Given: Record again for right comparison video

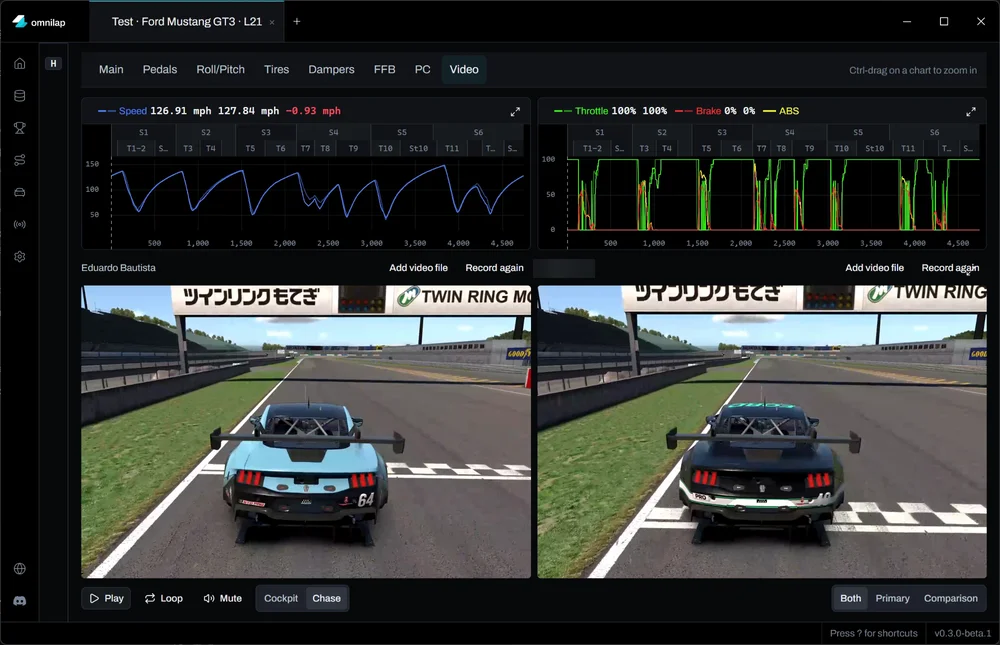Looking at the screenshot, I should (x=950, y=268).
